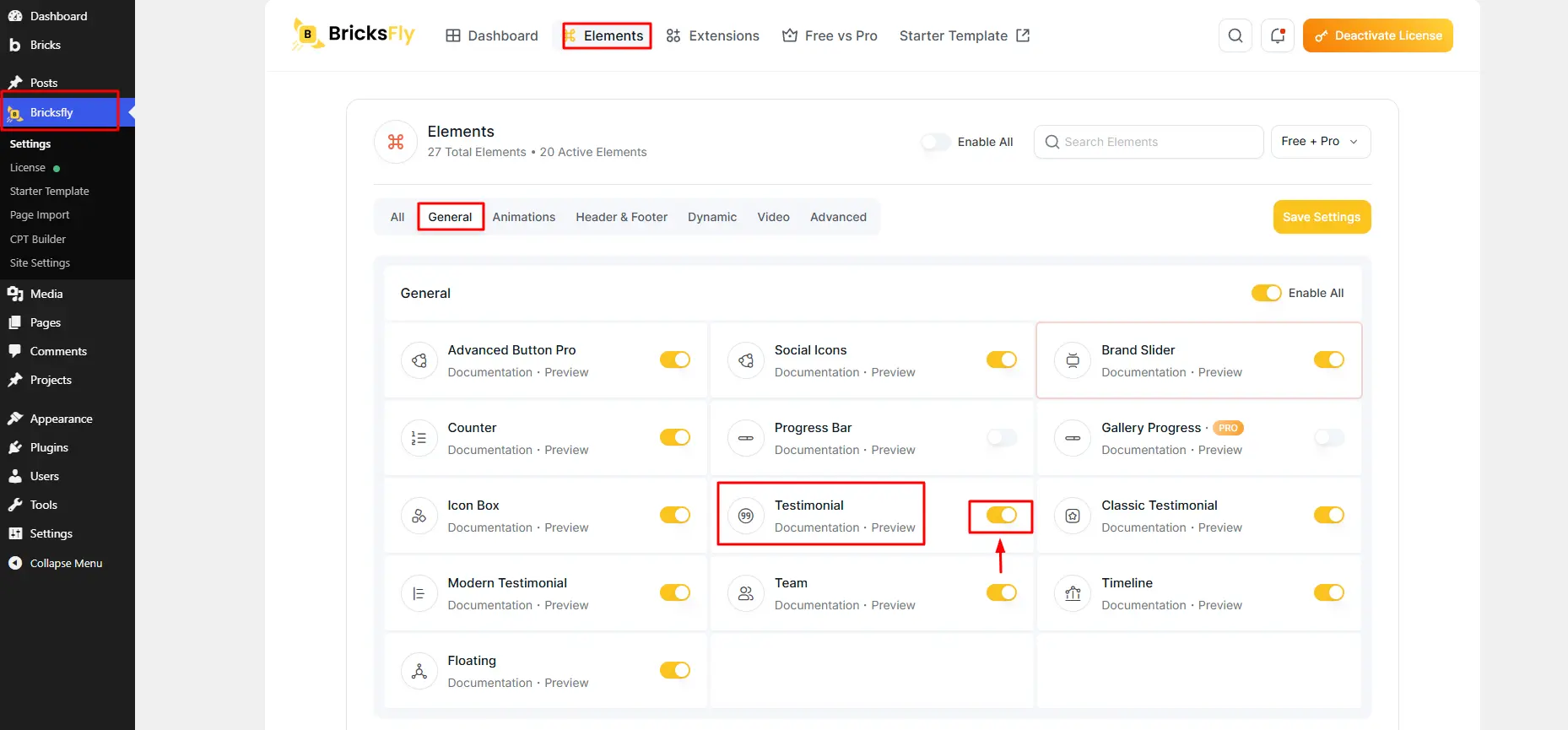Screen dimensions: 1568x730
Task: Click the search magnifier icon in header
Action: click(x=1235, y=35)
